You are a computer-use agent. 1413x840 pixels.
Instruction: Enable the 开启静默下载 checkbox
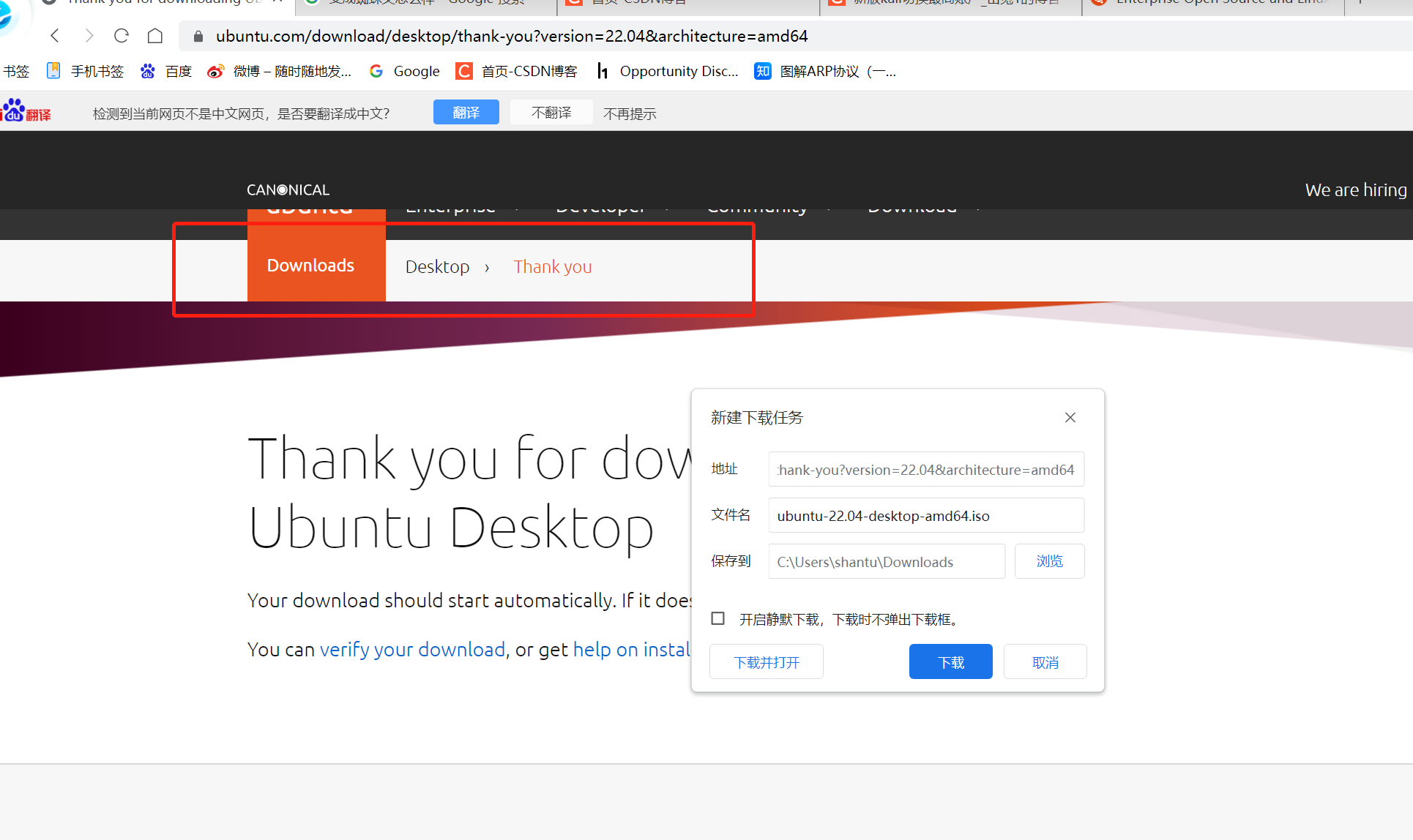[718, 619]
